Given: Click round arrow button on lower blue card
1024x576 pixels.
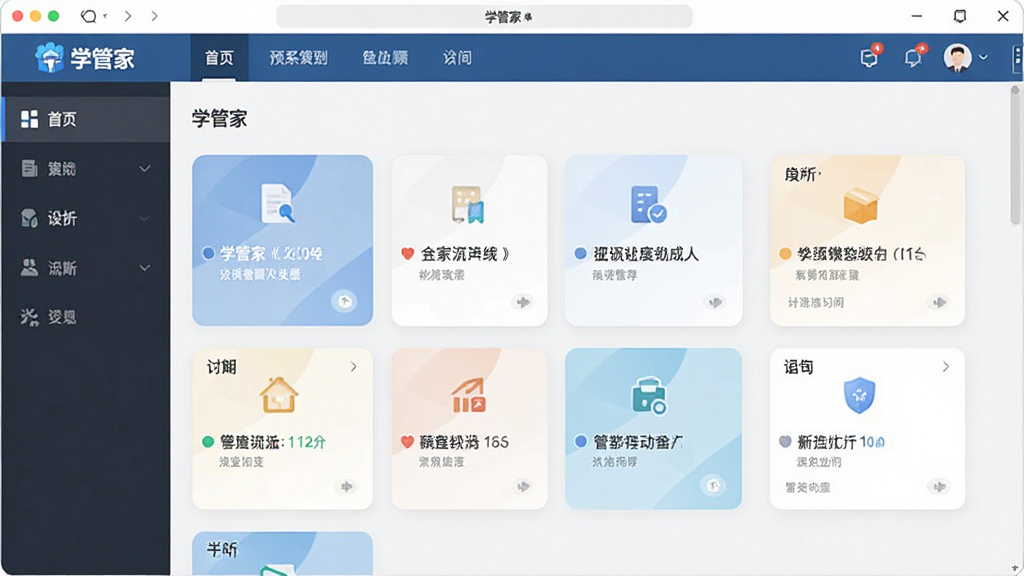Looking at the screenshot, I should [x=713, y=485].
